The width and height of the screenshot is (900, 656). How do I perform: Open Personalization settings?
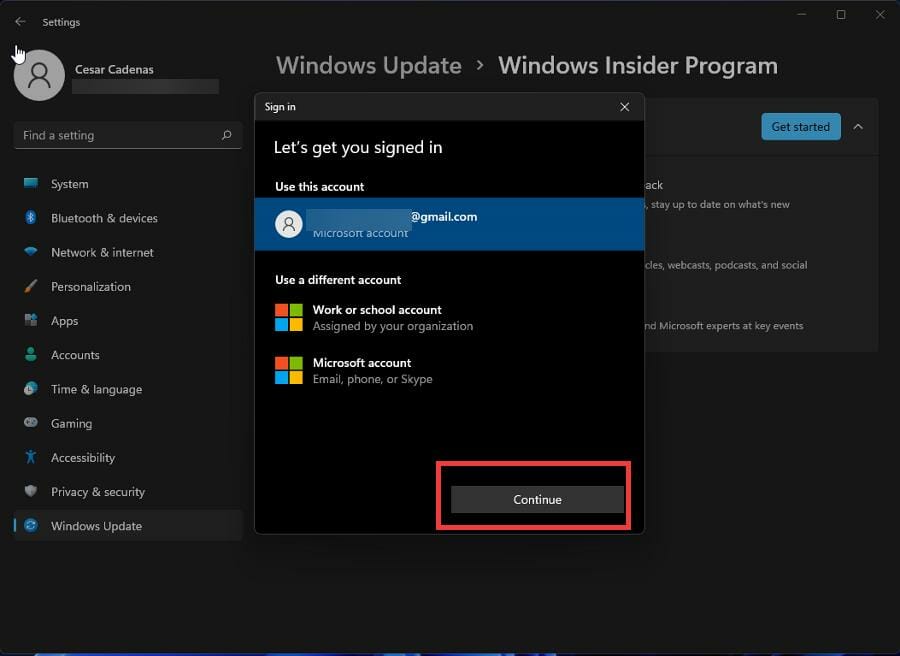click(x=128, y=286)
